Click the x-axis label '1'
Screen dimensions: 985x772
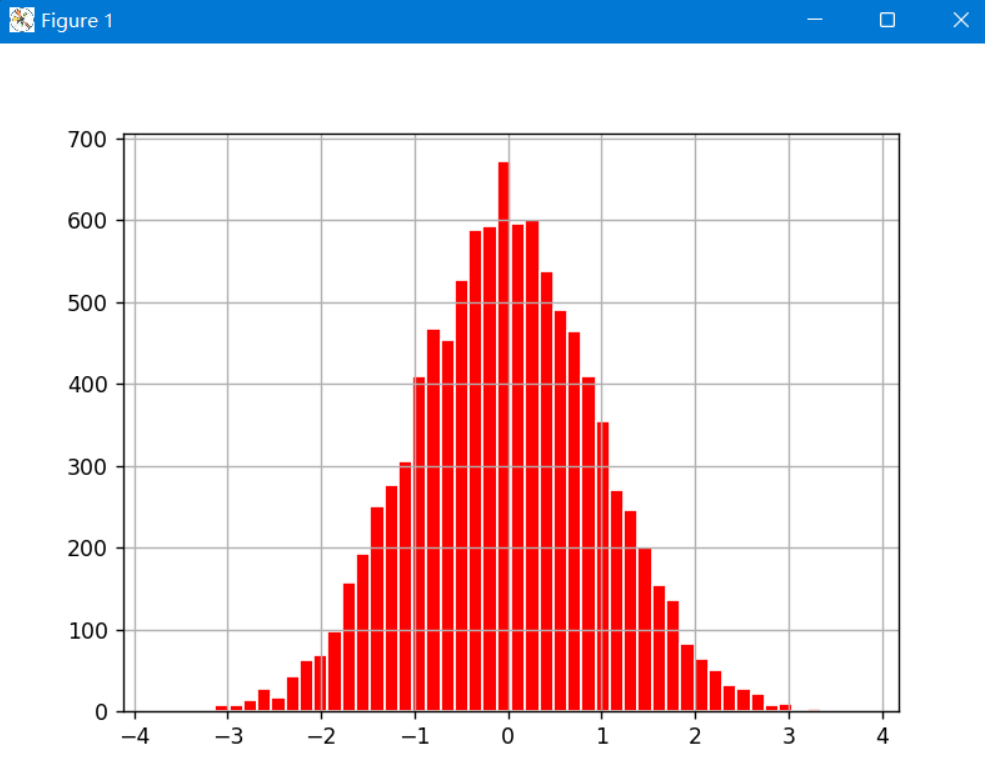[602, 736]
